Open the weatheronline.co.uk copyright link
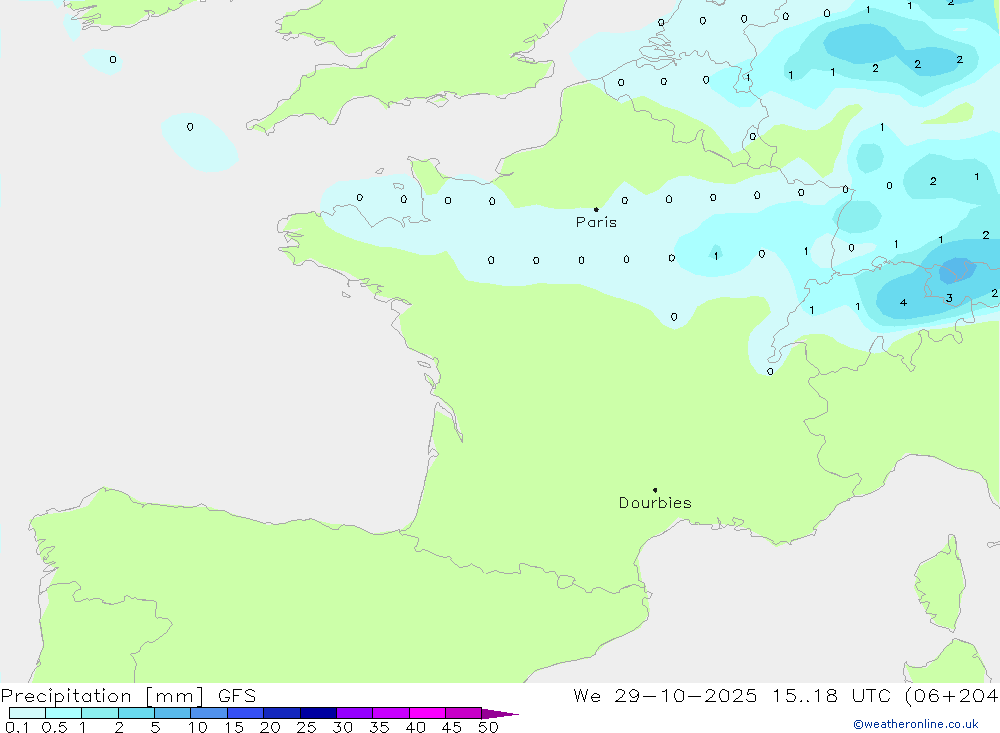This screenshot has height=733, width=1000. [x=916, y=724]
